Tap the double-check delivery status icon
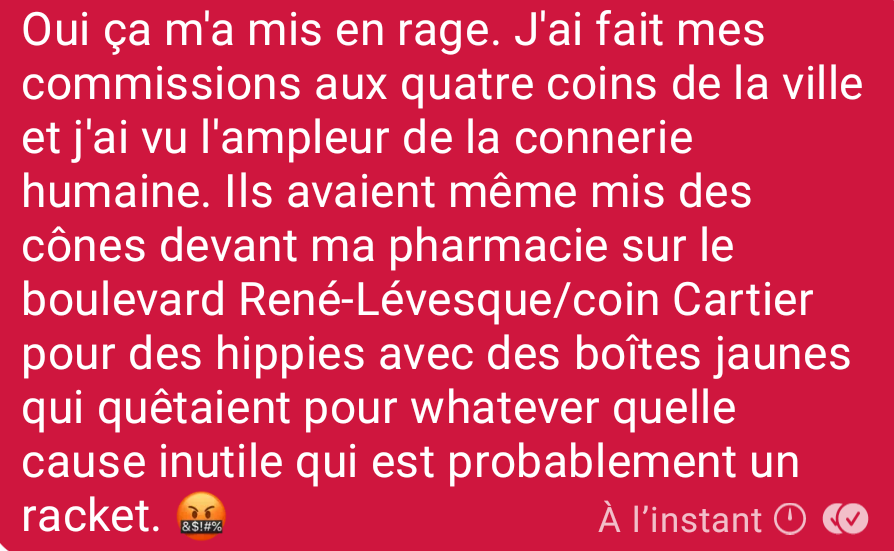Image resolution: width=894 pixels, height=551 pixels. pos(845,519)
